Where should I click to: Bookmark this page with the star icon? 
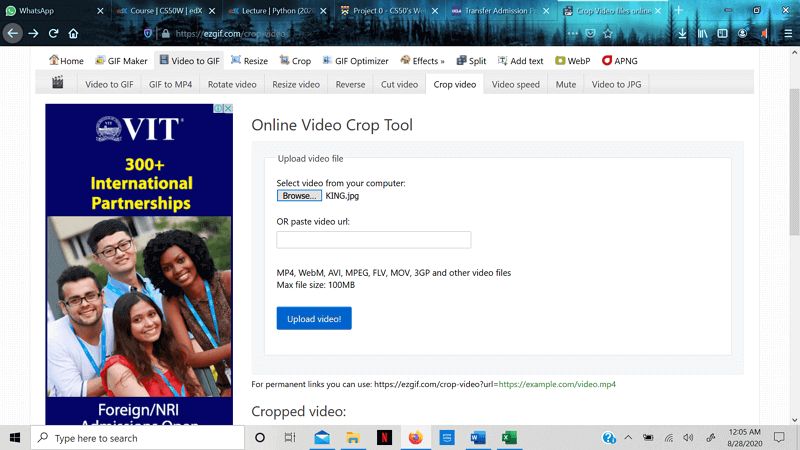[608, 34]
